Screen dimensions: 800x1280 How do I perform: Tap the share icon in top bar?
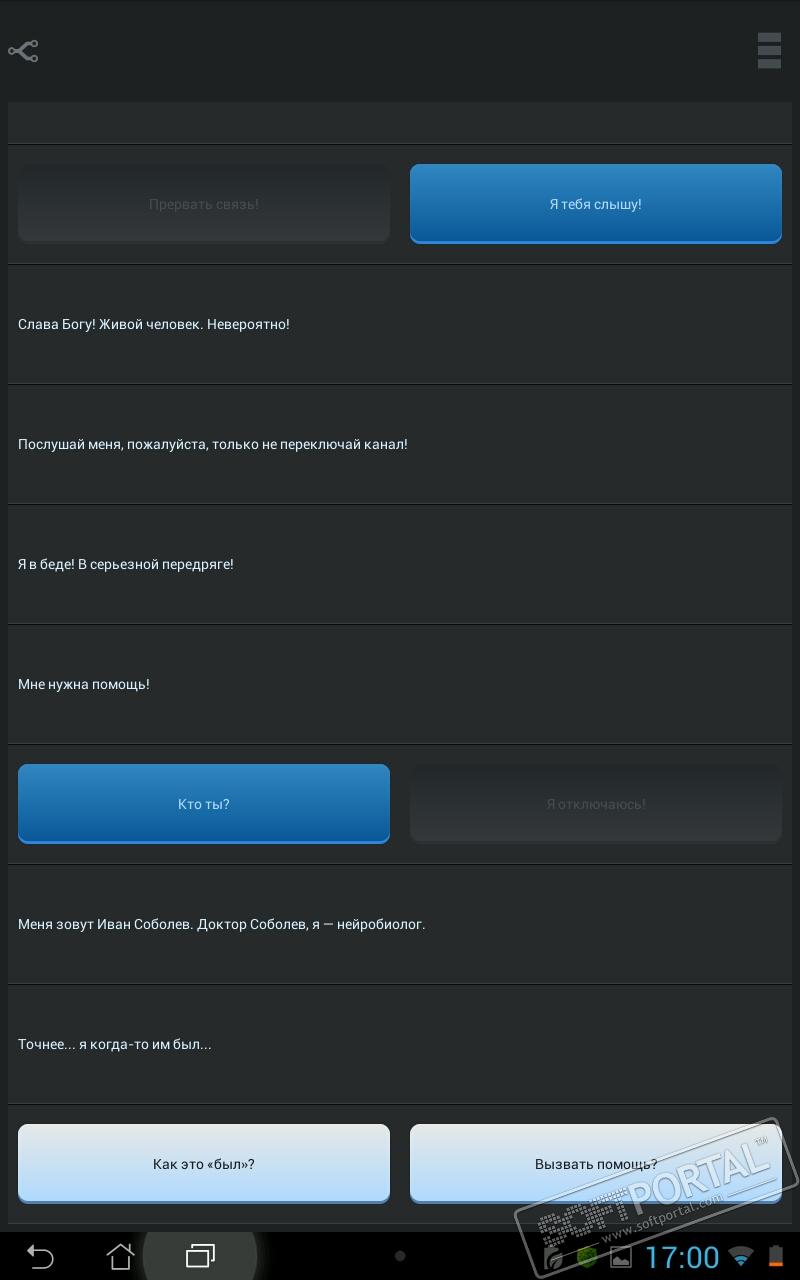coord(23,51)
